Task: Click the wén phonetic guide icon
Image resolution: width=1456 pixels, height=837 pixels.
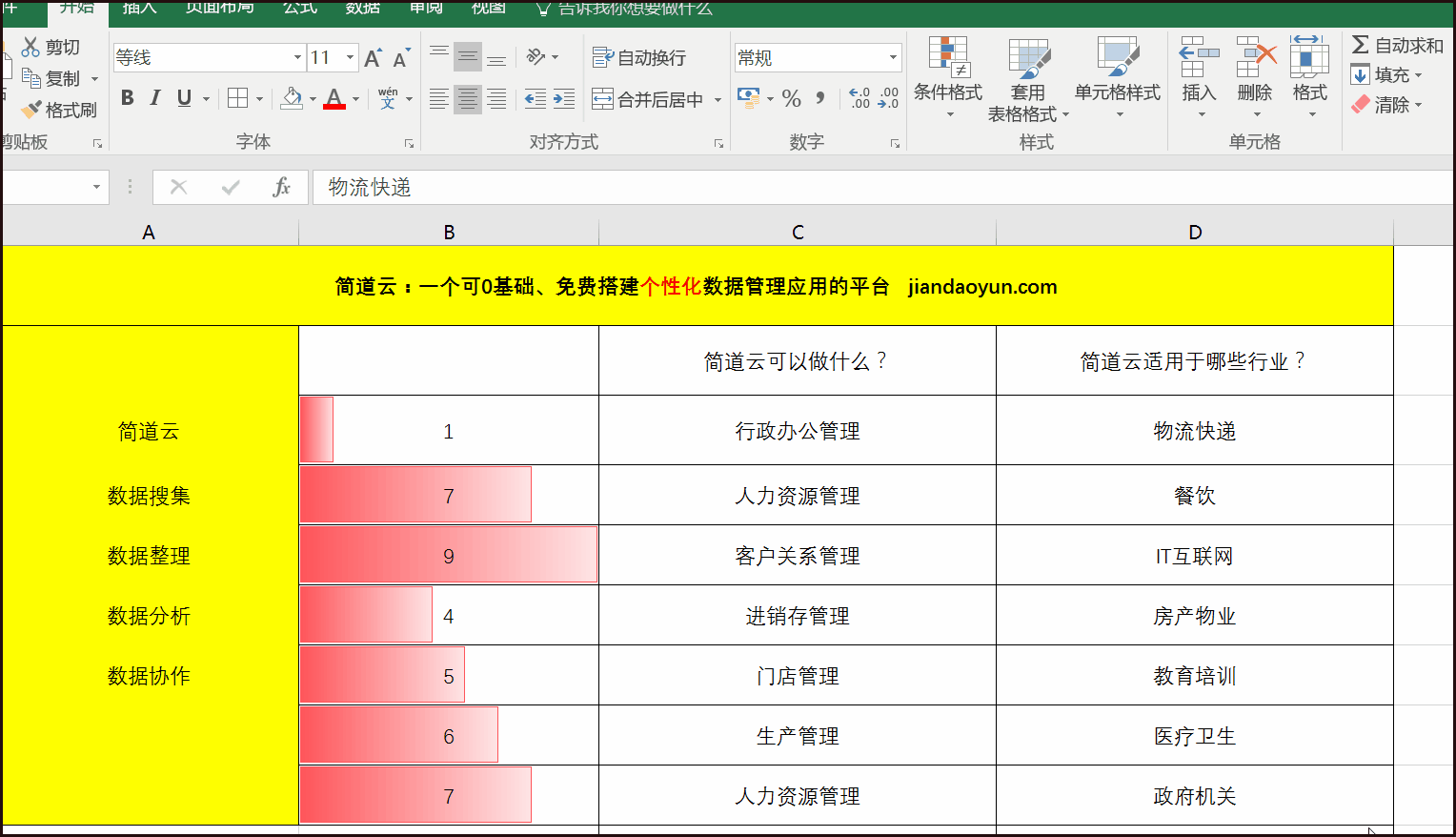Action: pos(388,98)
